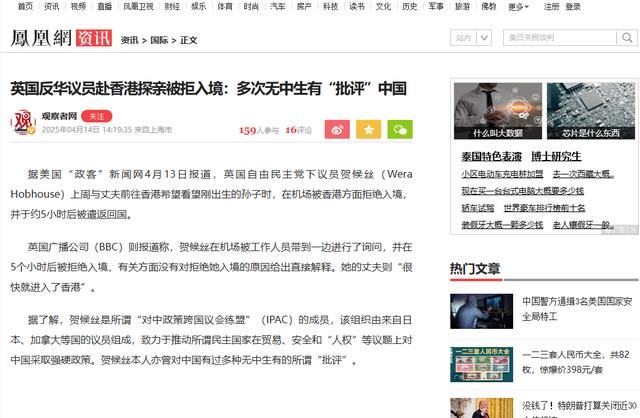Open 旅游 in top navigation

coord(462,7)
